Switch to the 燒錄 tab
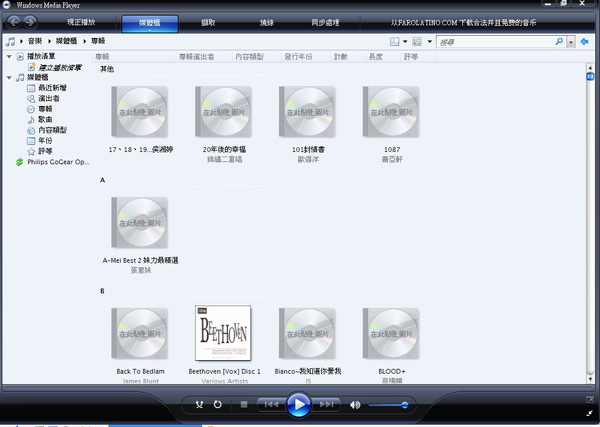The height and width of the screenshot is (427, 600). click(267, 23)
